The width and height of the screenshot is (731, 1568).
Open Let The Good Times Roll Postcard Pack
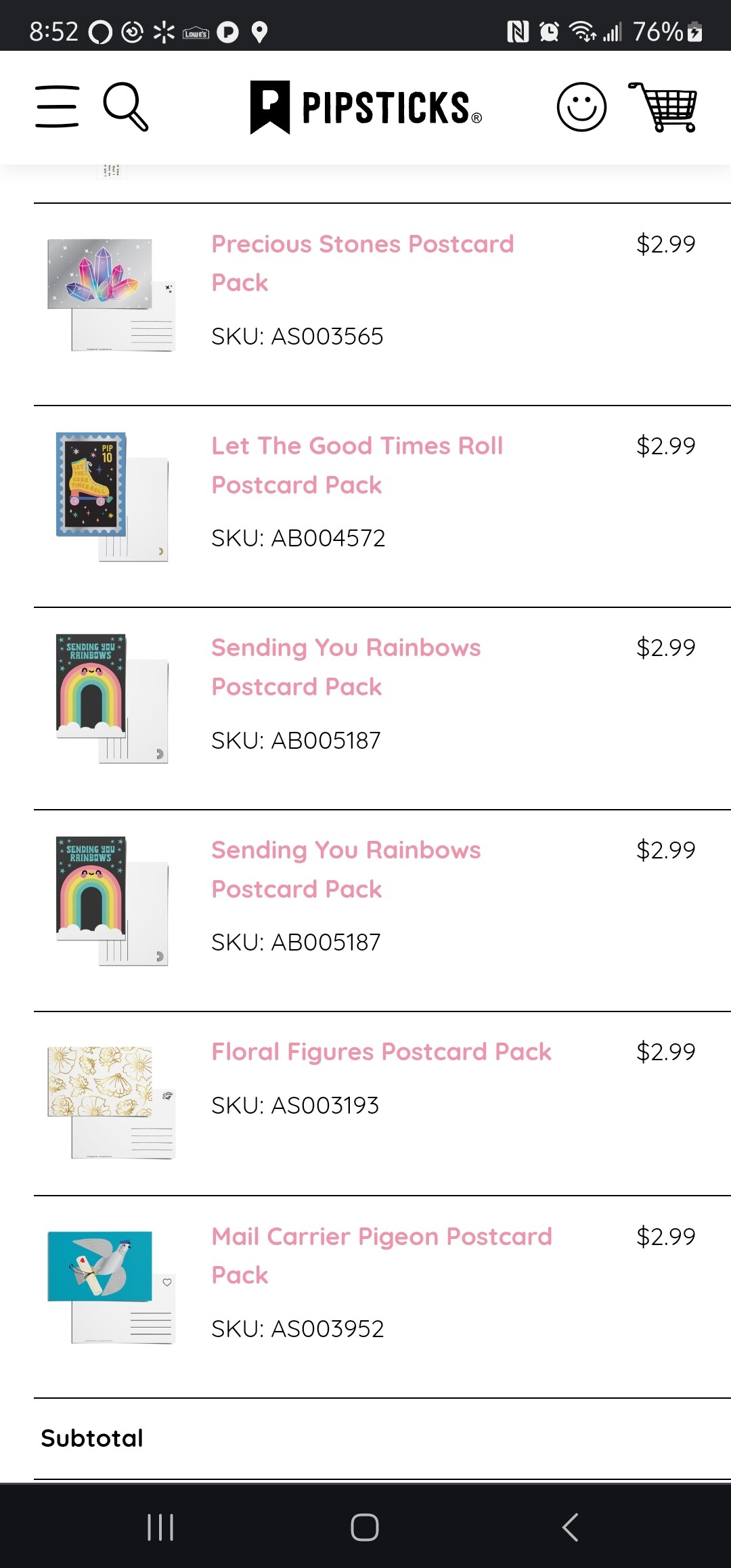point(357,465)
